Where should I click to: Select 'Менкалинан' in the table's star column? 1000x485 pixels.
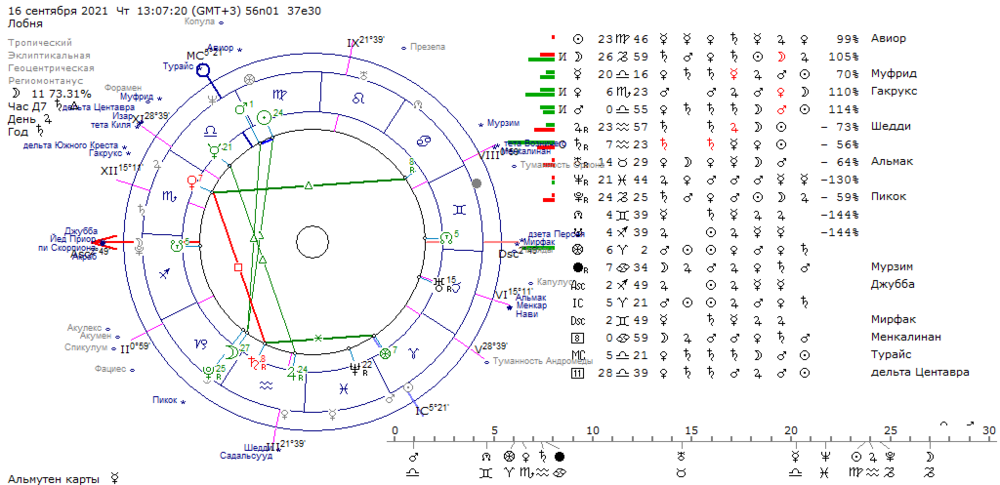click(x=906, y=337)
